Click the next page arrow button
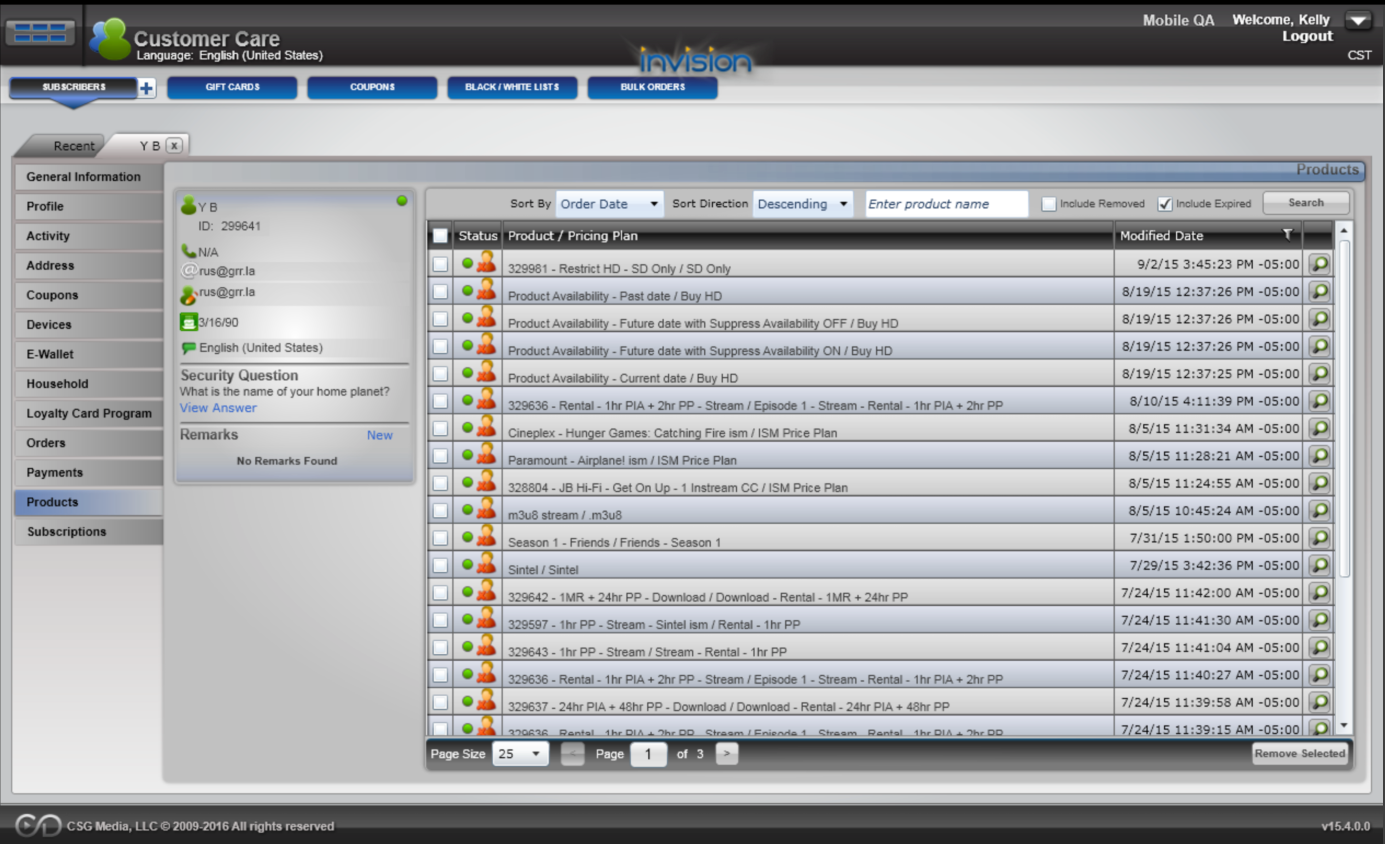This screenshot has width=1385, height=844. [727, 754]
